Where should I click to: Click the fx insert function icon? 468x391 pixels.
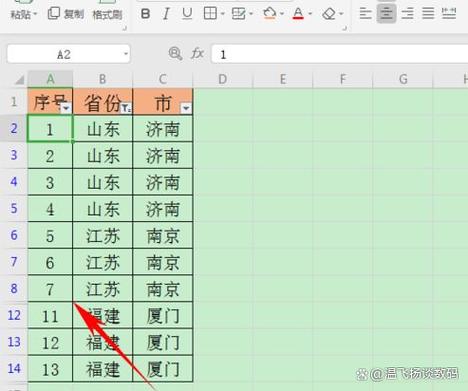click(197, 53)
